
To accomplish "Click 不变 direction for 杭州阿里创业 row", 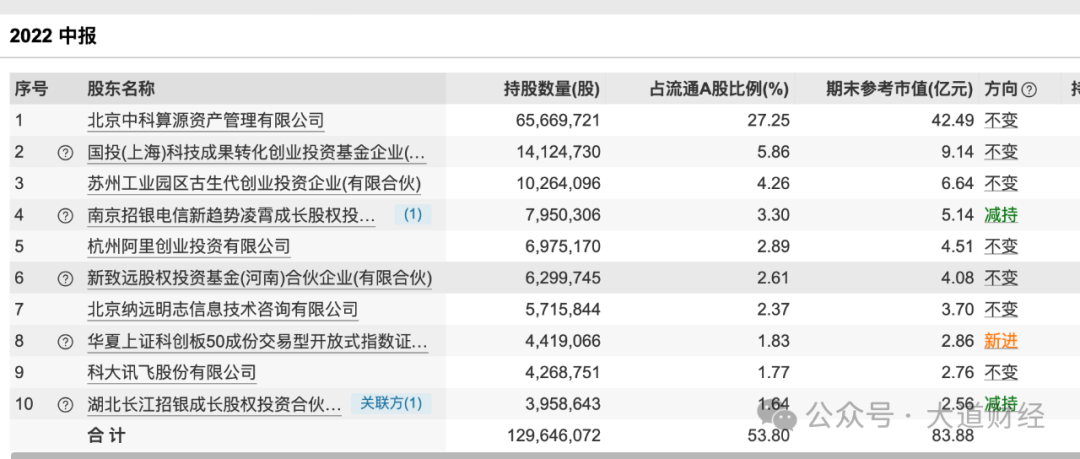I will point(1001,247).
